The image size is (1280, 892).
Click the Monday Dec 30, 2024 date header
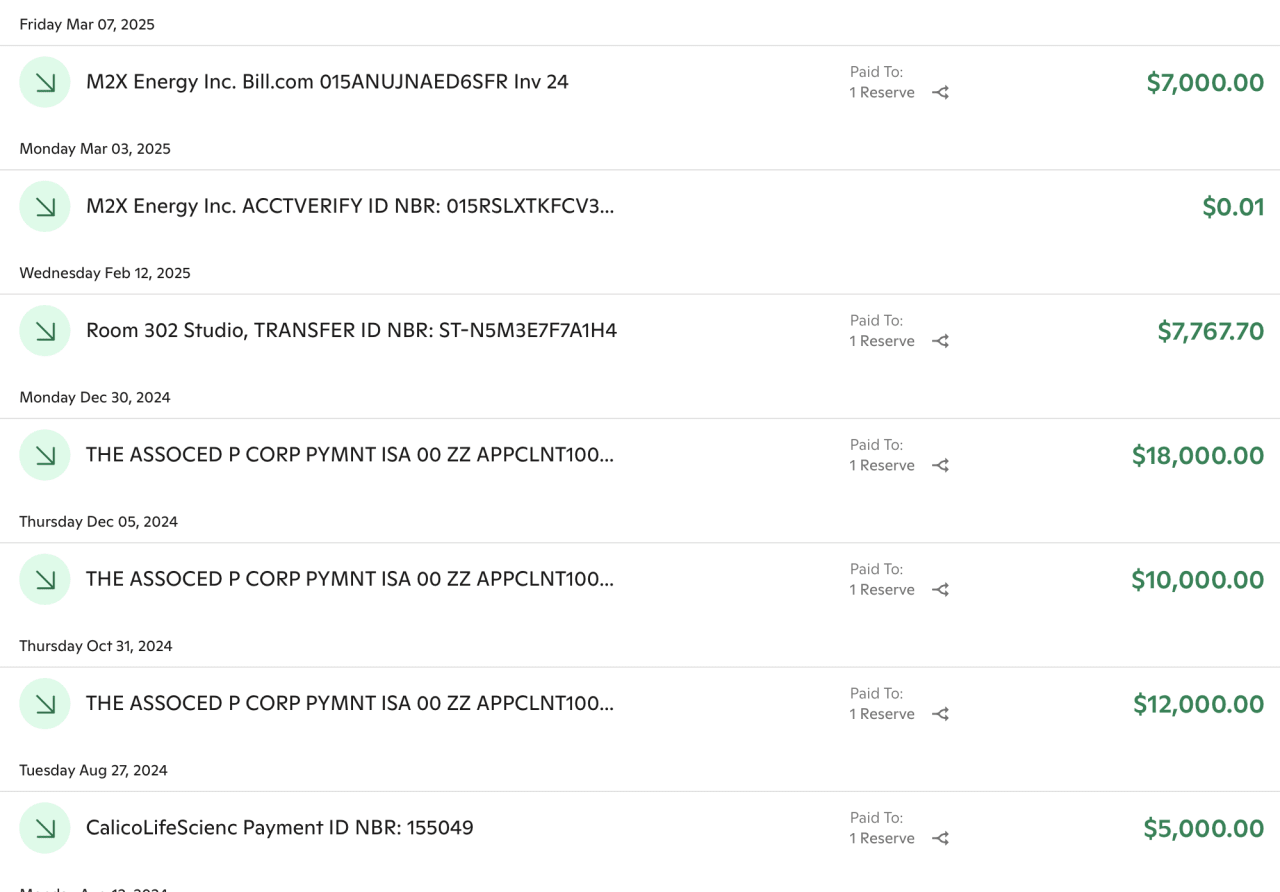95,397
